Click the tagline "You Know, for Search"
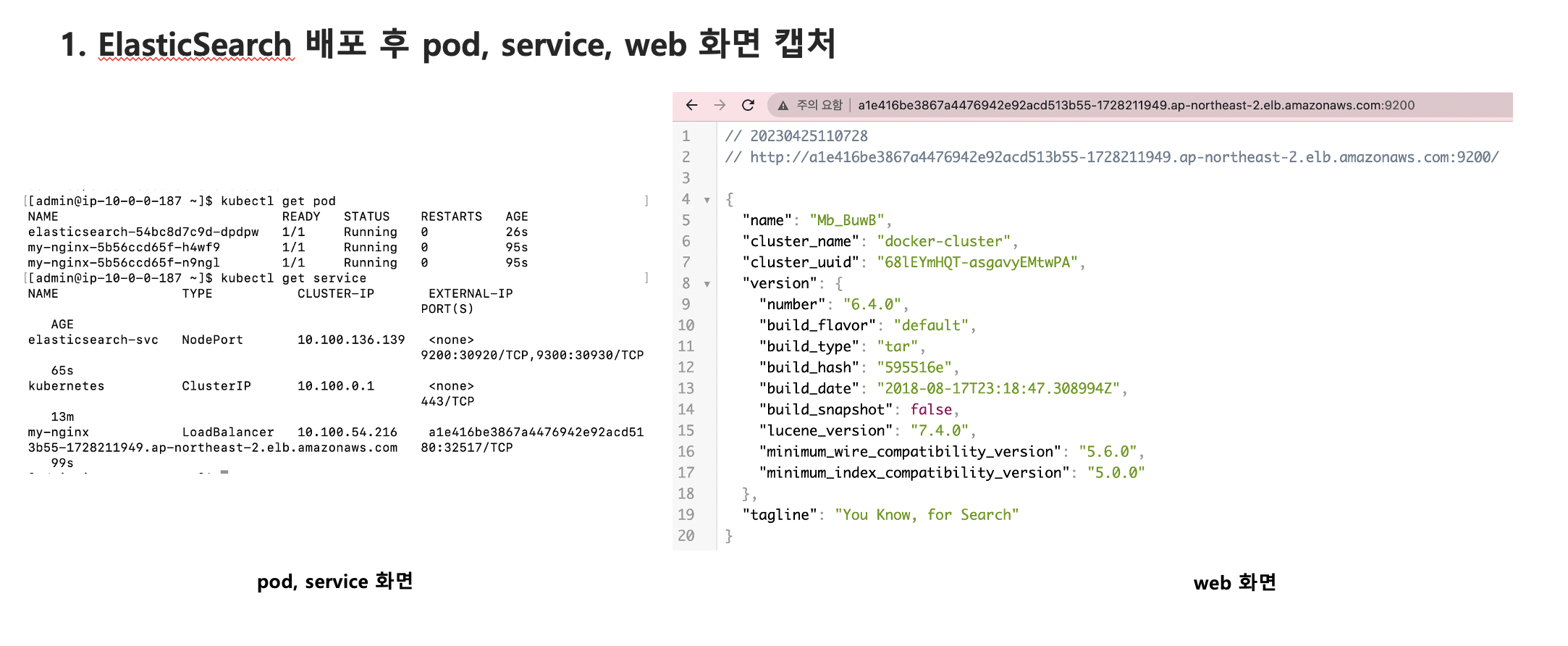 click(927, 514)
